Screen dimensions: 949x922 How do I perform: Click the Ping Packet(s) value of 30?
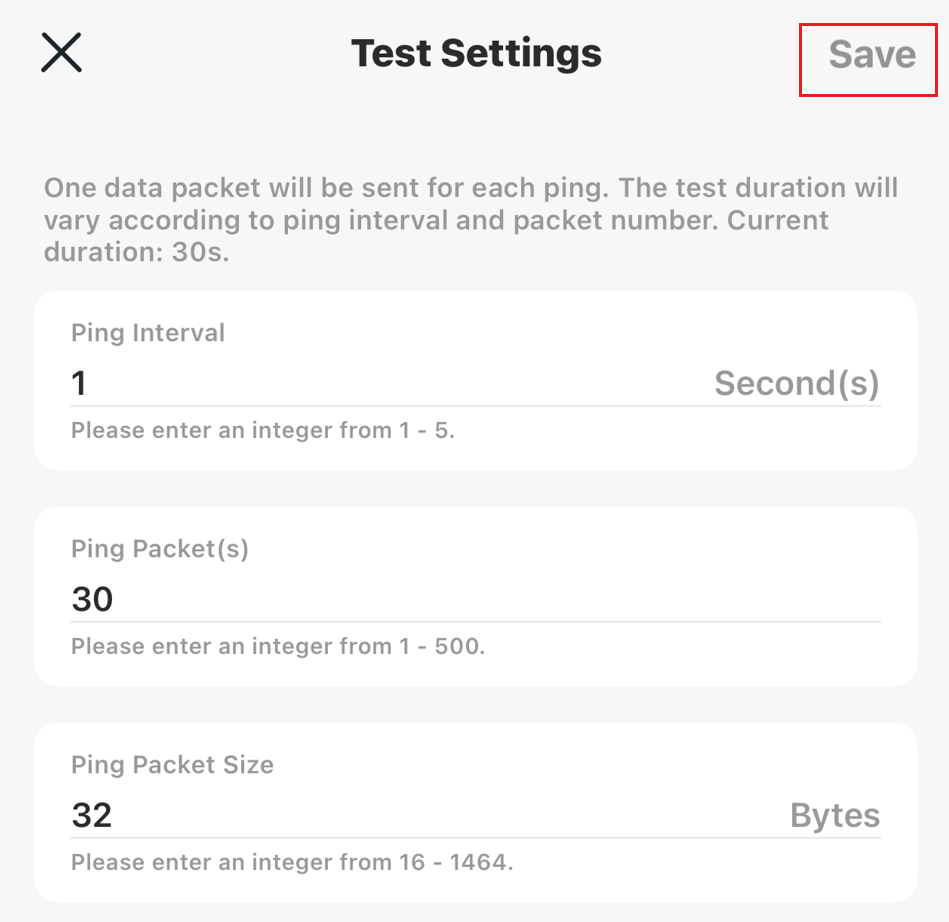pyautogui.click(x=93, y=599)
